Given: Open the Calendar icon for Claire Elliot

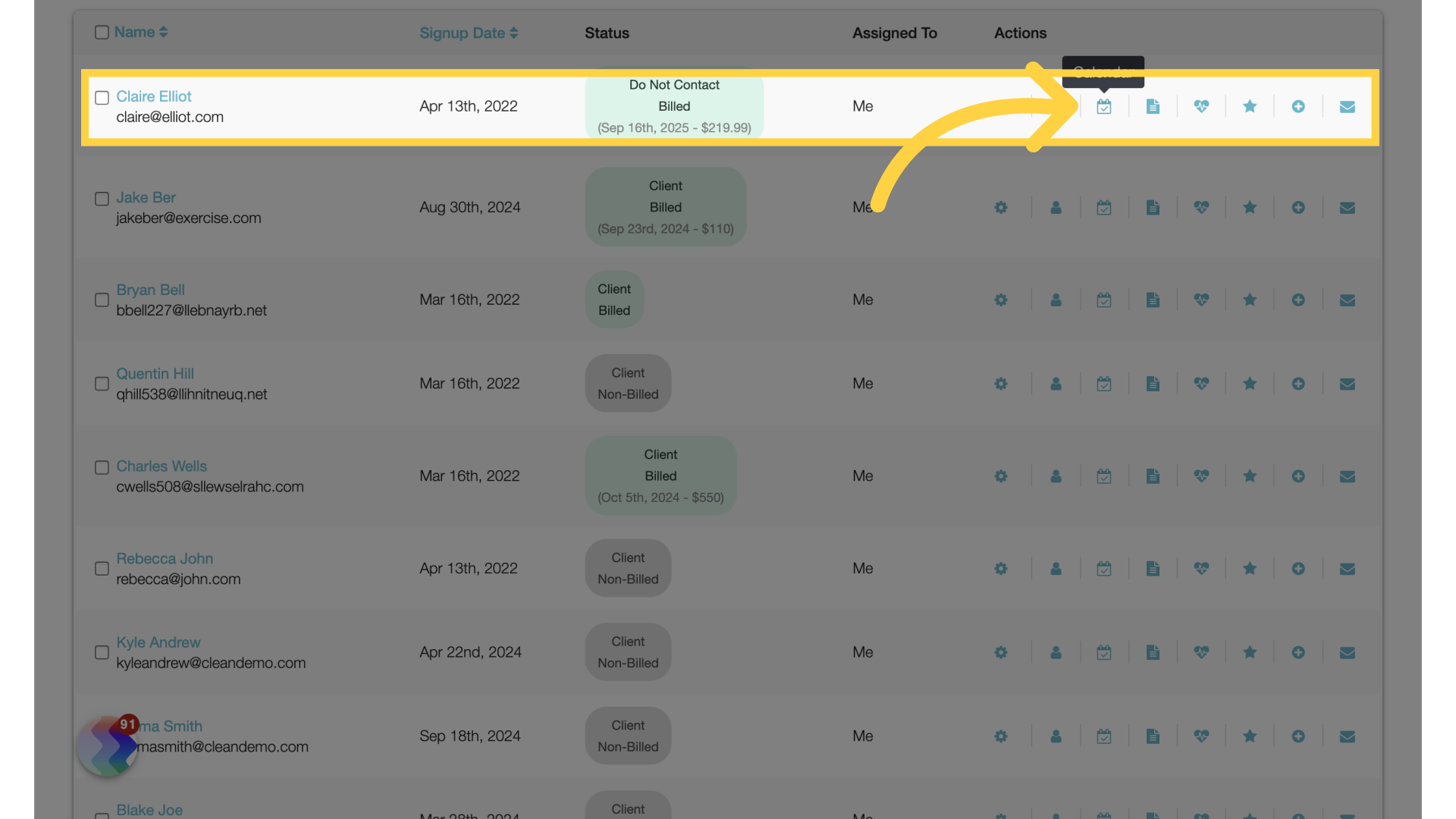Looking at the screenshot, I should 1104,106.
